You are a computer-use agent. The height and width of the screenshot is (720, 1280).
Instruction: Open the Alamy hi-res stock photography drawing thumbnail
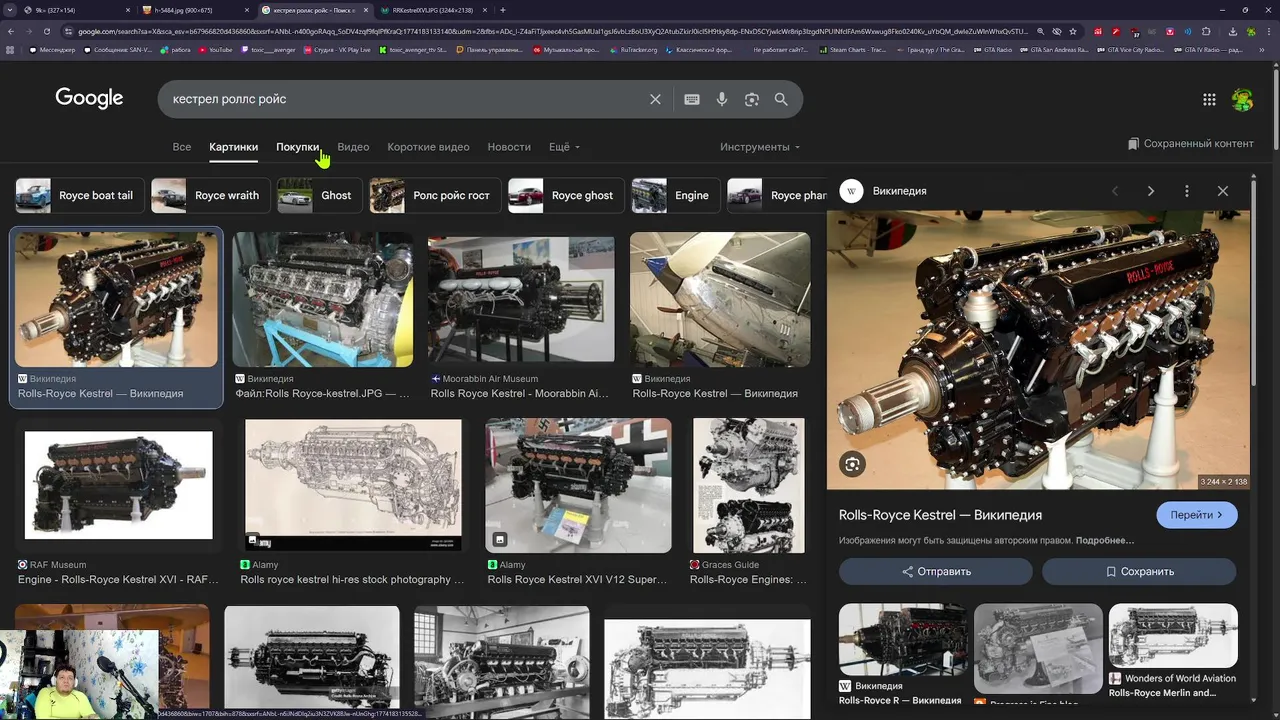(x=353, y=485)
